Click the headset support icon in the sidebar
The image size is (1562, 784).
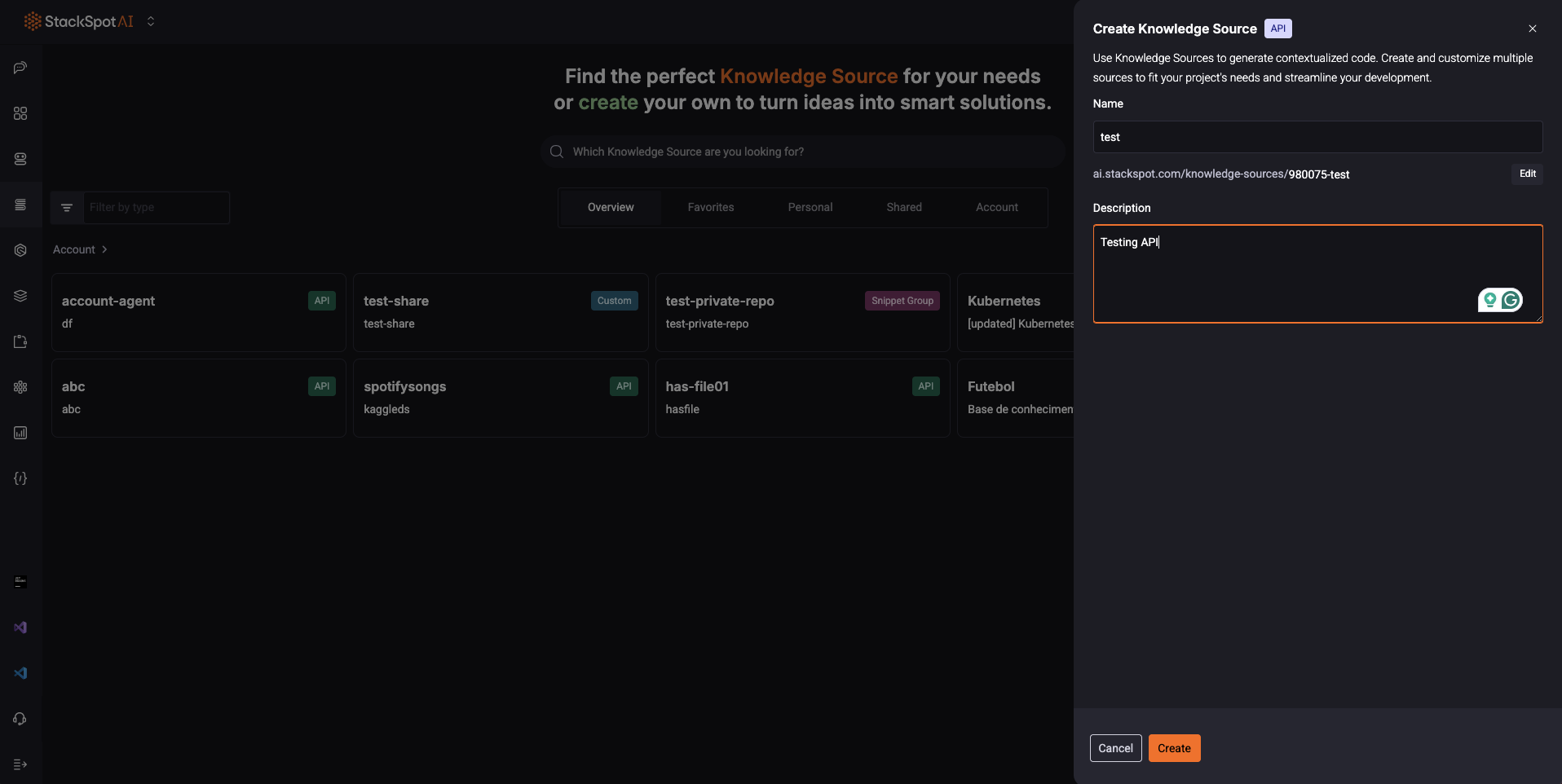click(20, 719)
